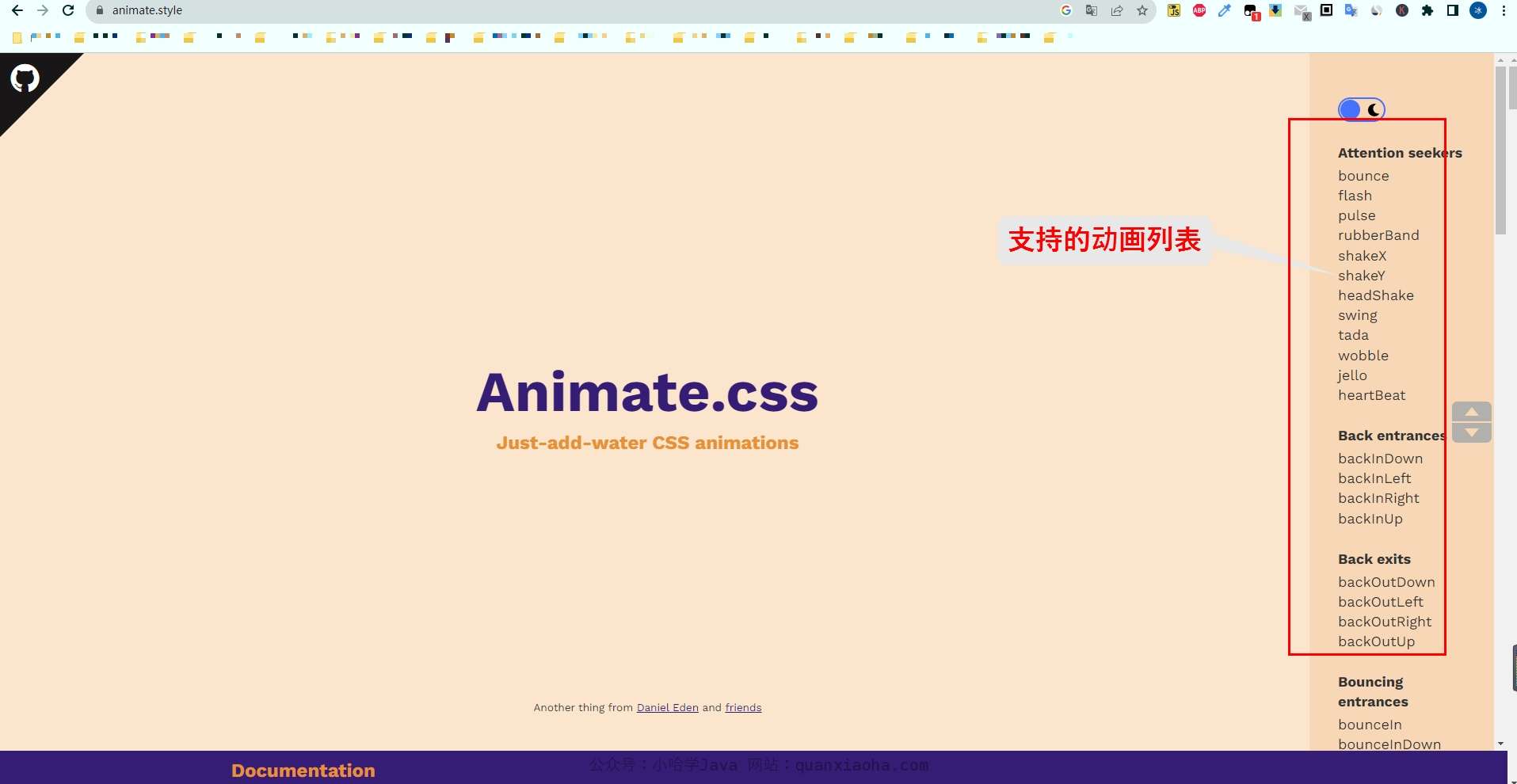Click the Animate.css main title
1517x784 pixels.
point(647,393)
